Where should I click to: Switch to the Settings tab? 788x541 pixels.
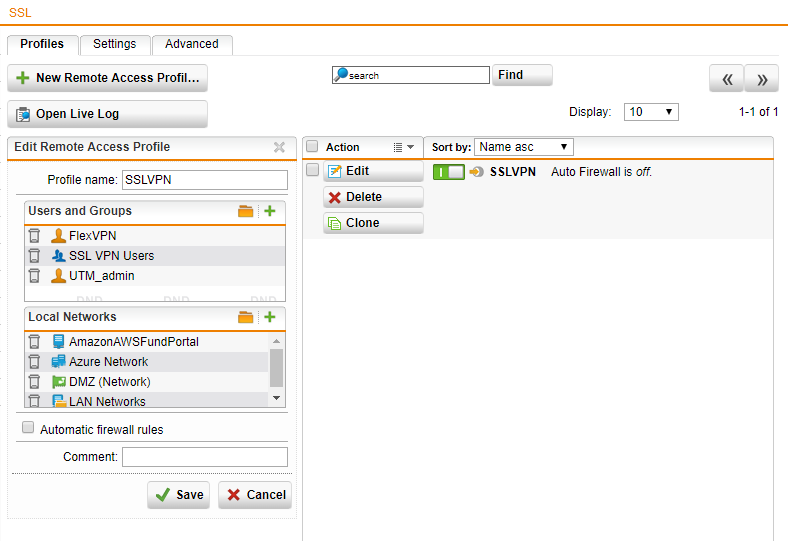point(115,44)
